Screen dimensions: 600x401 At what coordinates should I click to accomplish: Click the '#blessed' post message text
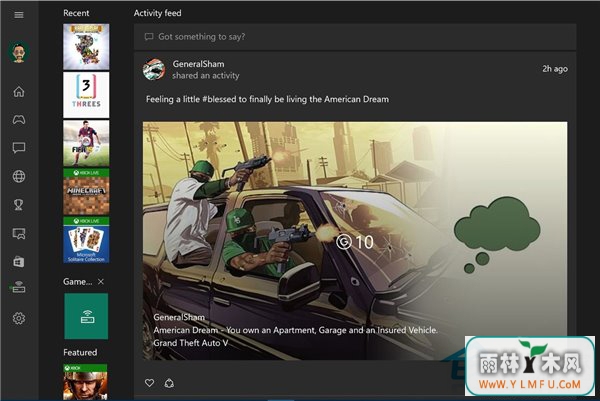(267, 99)
